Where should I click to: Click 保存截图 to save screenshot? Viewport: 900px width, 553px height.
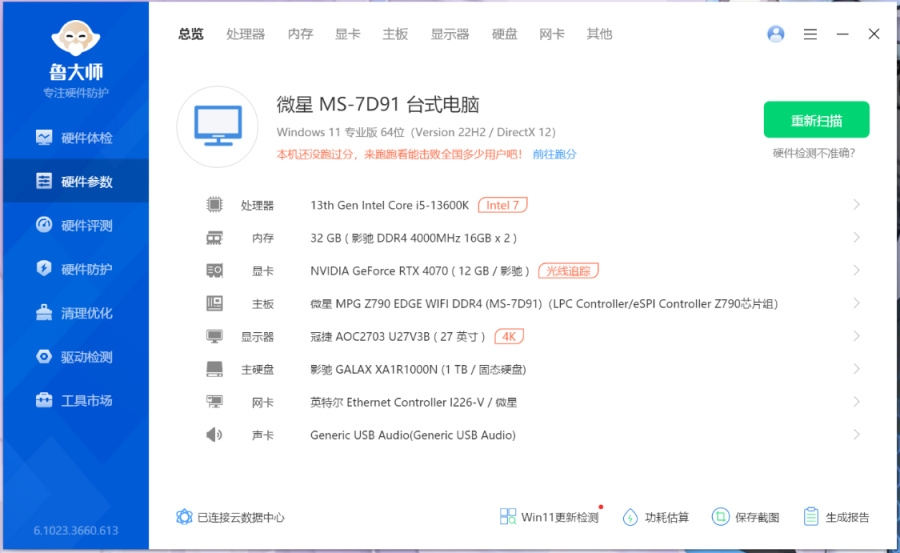pos(746,517)
